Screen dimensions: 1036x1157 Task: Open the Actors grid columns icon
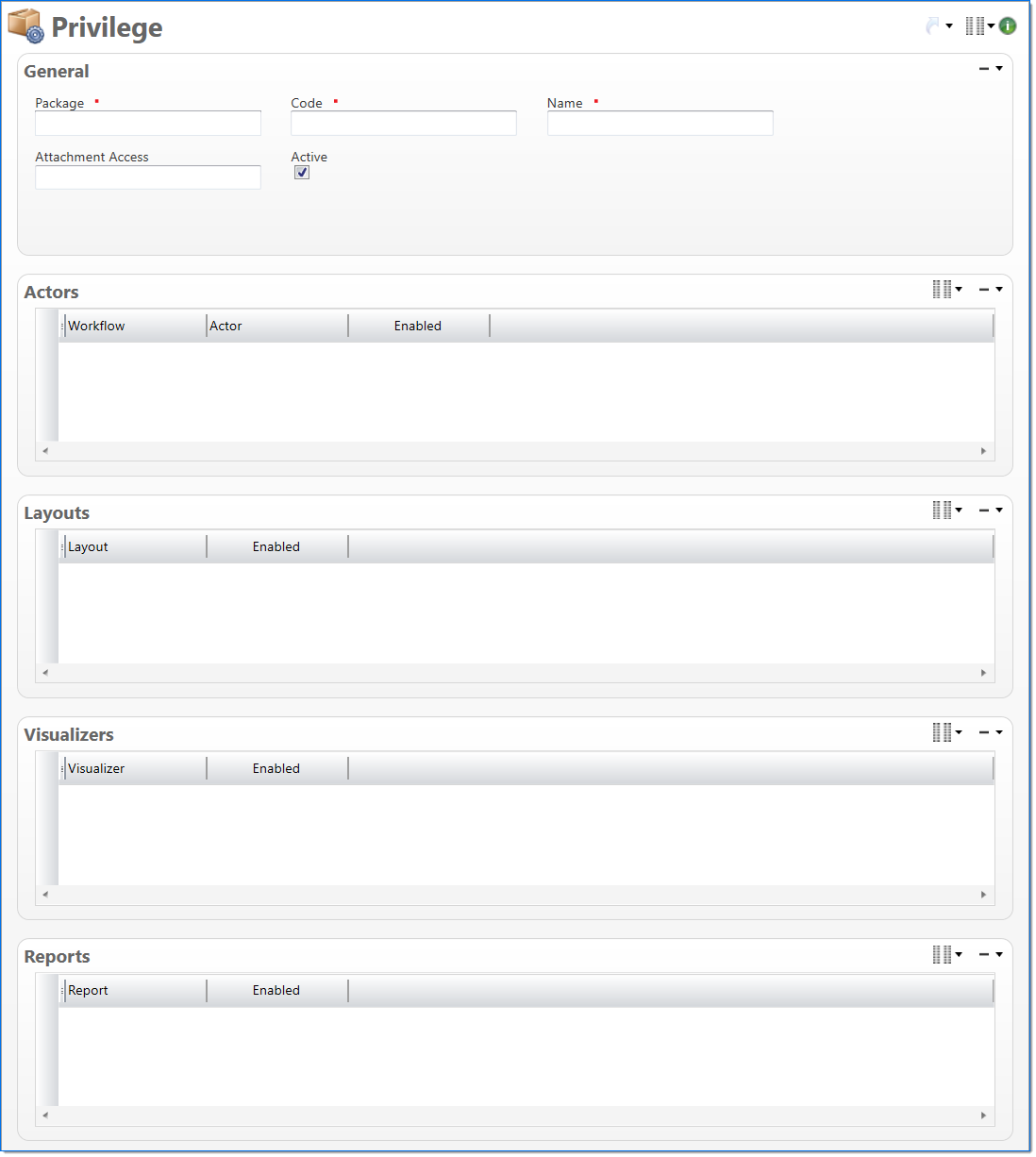click(942, 290)
